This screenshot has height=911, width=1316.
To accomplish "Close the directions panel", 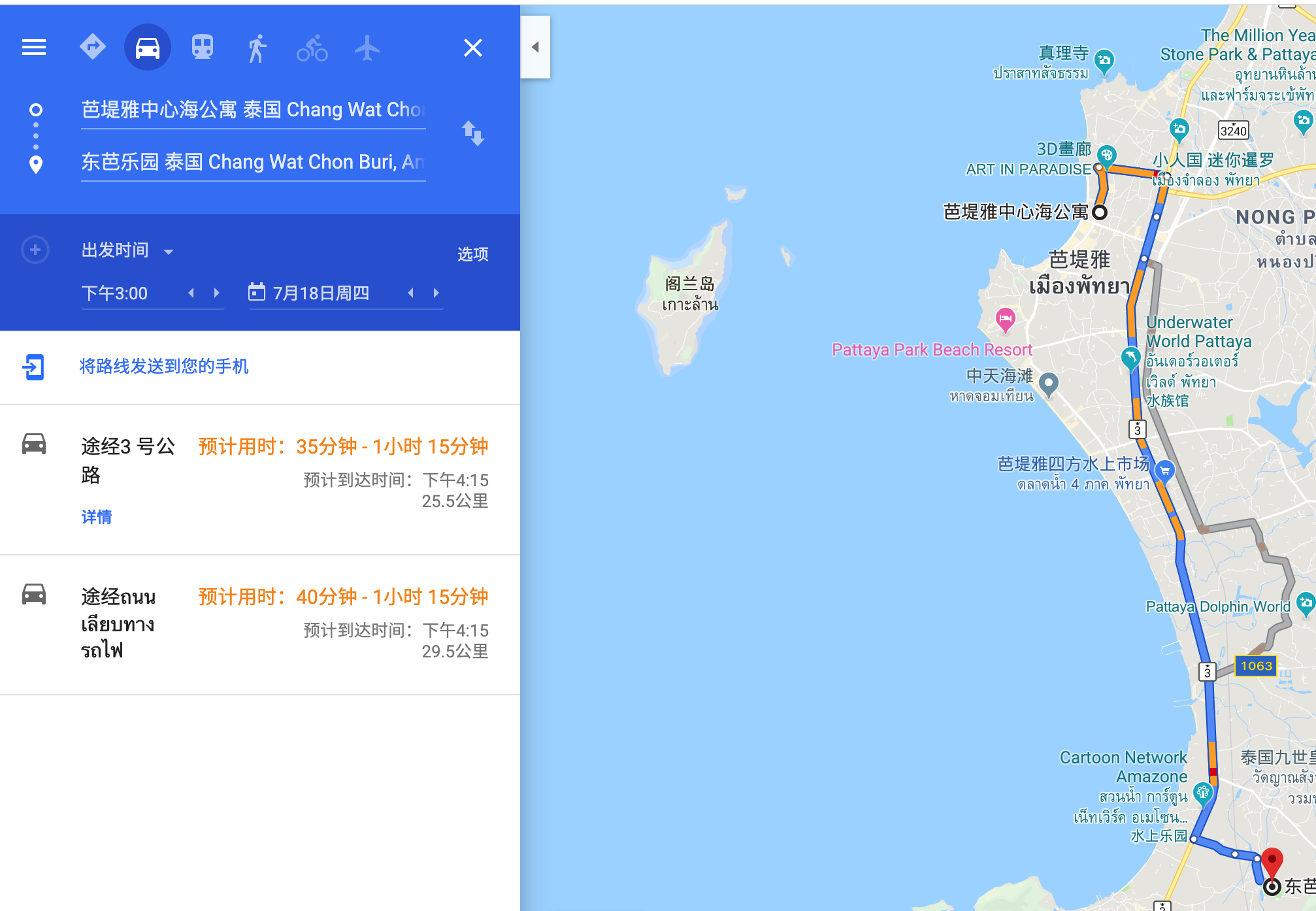I will click(472, 48).
